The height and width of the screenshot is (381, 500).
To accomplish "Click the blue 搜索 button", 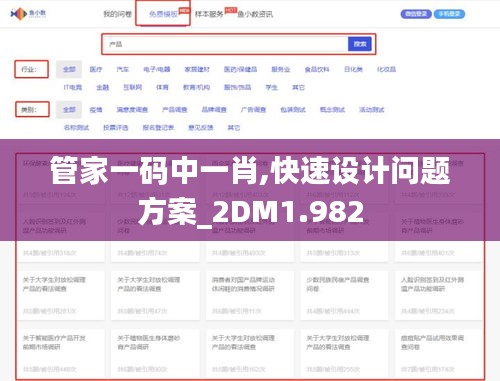I will [x=360, y=44].
